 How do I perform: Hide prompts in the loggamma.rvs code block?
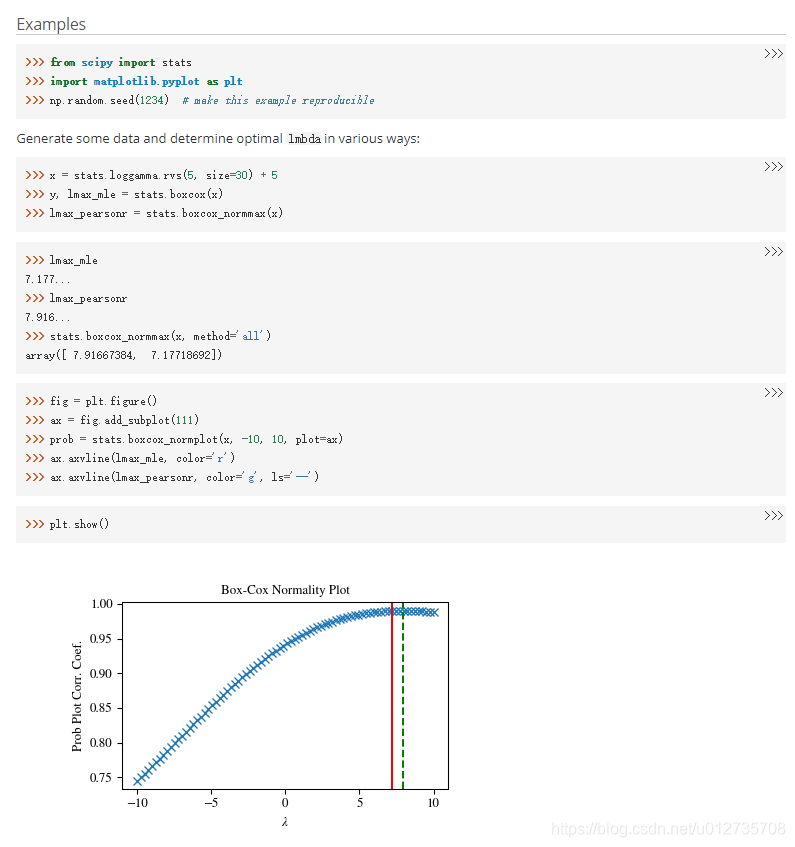click(x=772, y=167)
